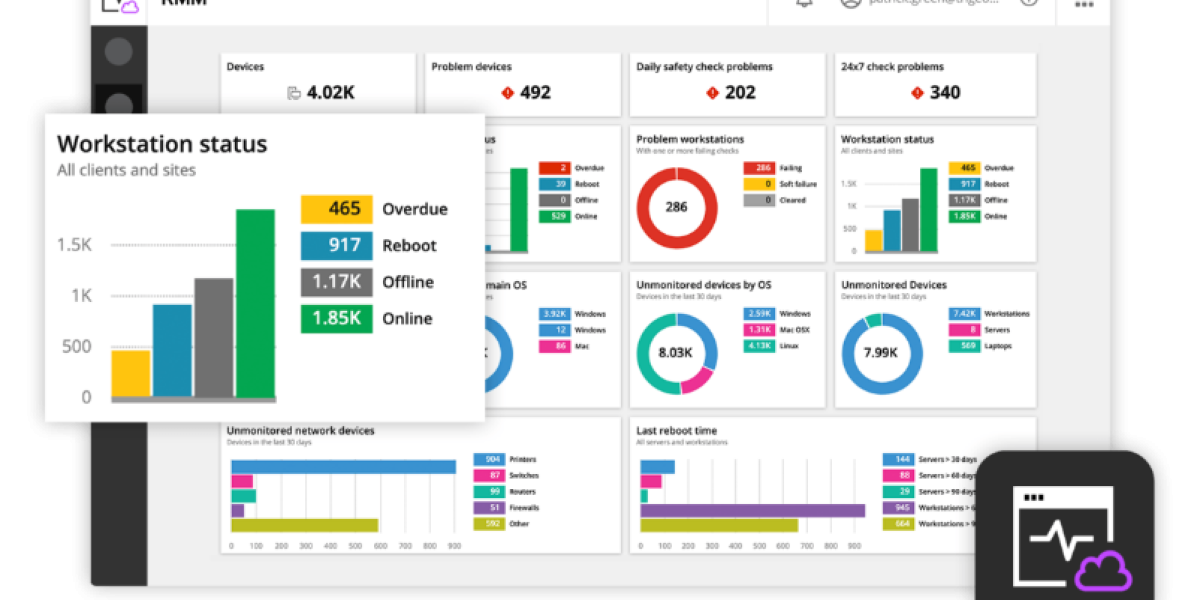Click the tall green Online bar in enlarged chart
The height and width of the screenshot is (600, 1200).
(x=255, y=303)
